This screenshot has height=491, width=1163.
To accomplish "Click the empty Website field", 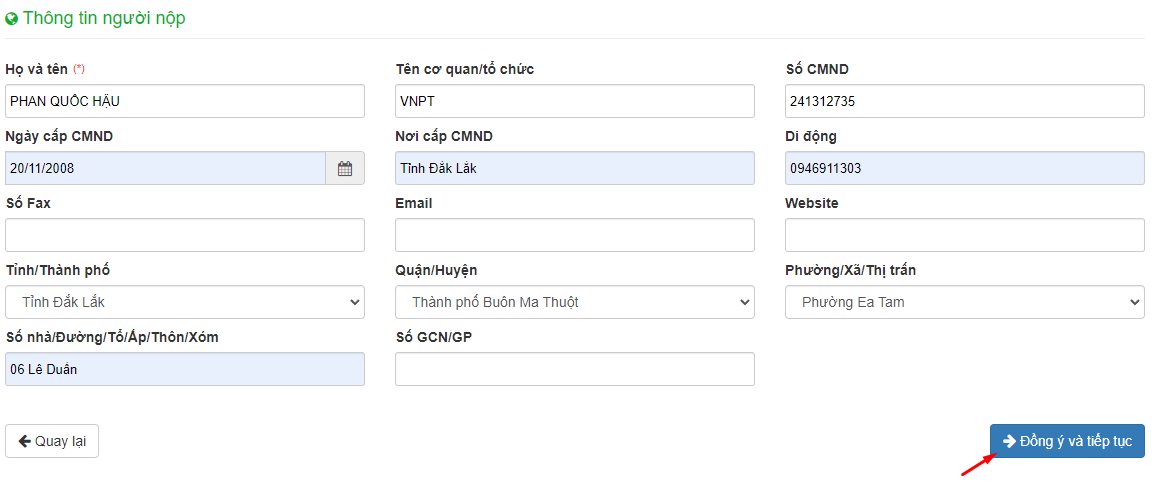I will [965, 235].
